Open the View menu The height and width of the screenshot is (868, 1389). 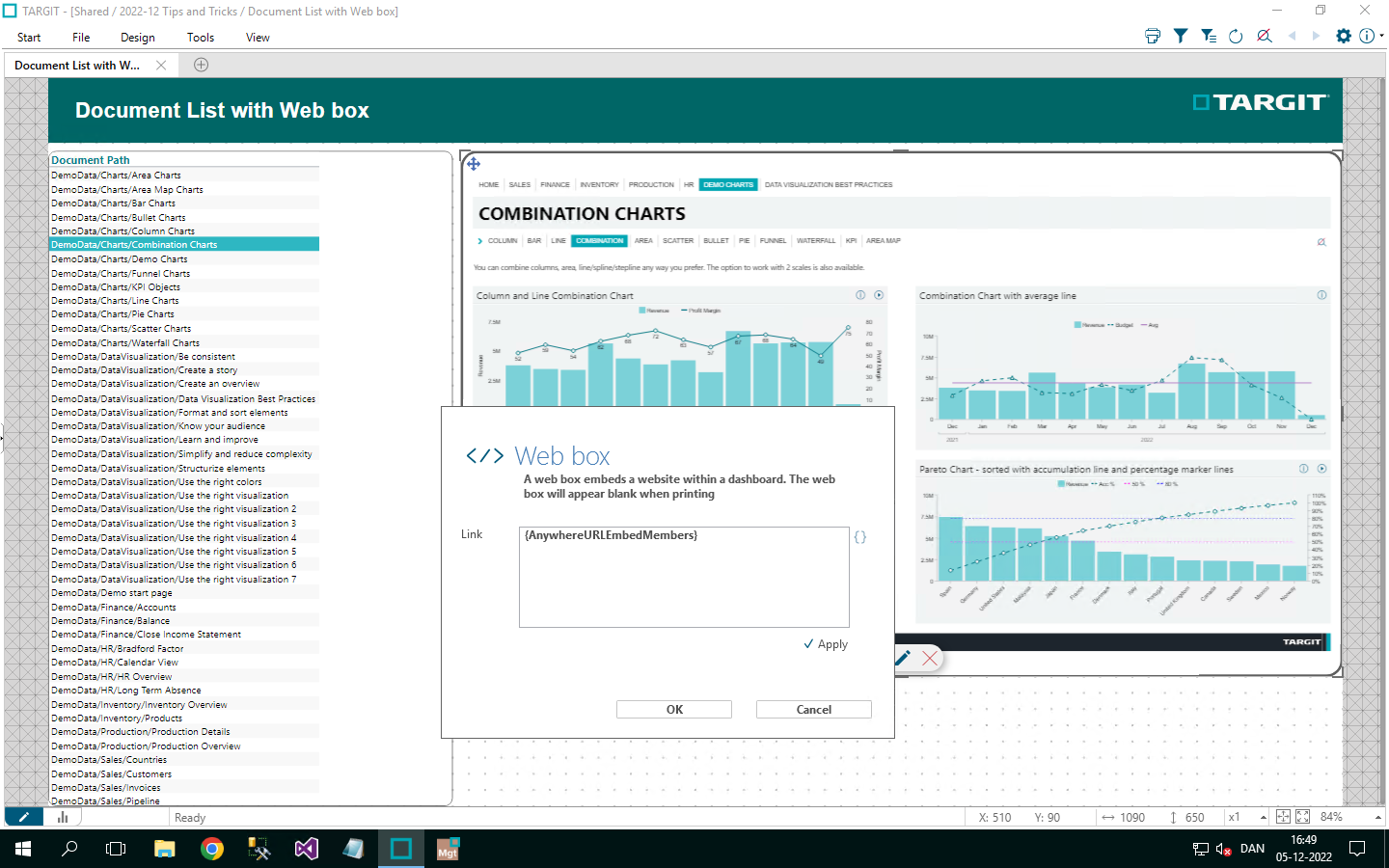258,38
